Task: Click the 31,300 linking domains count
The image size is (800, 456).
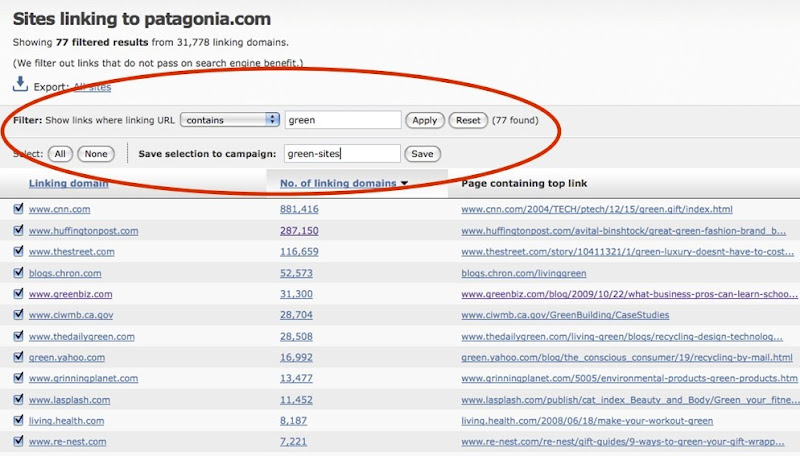Action: pos(296,294)
